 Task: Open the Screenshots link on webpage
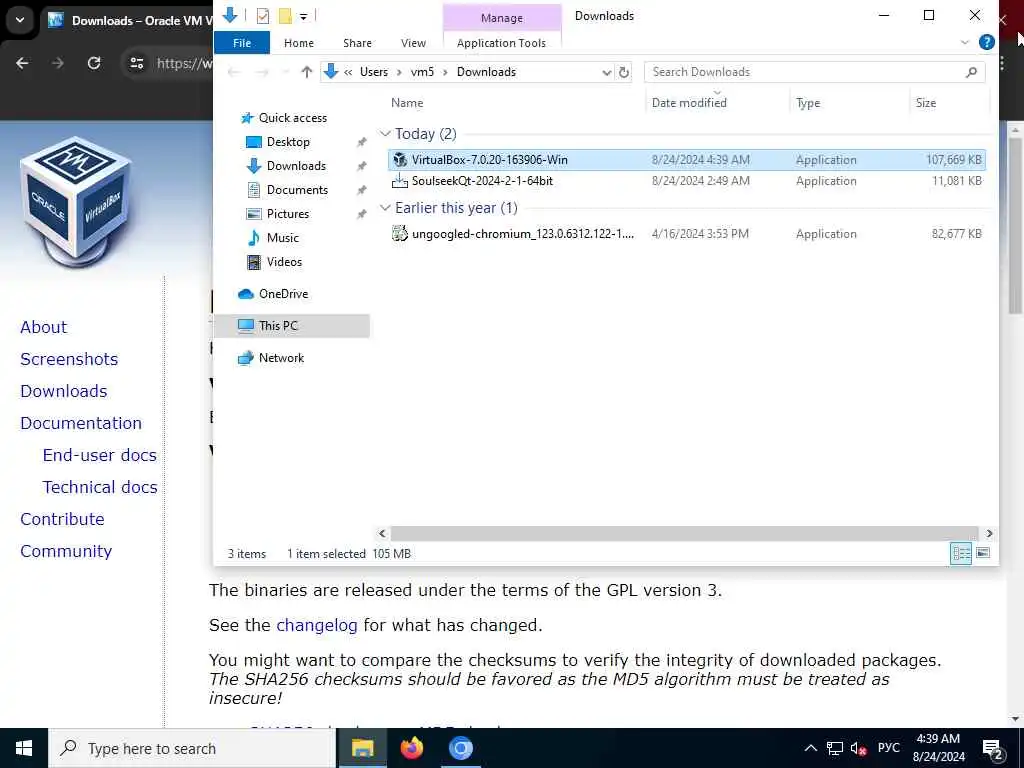[x=69, y=359]
